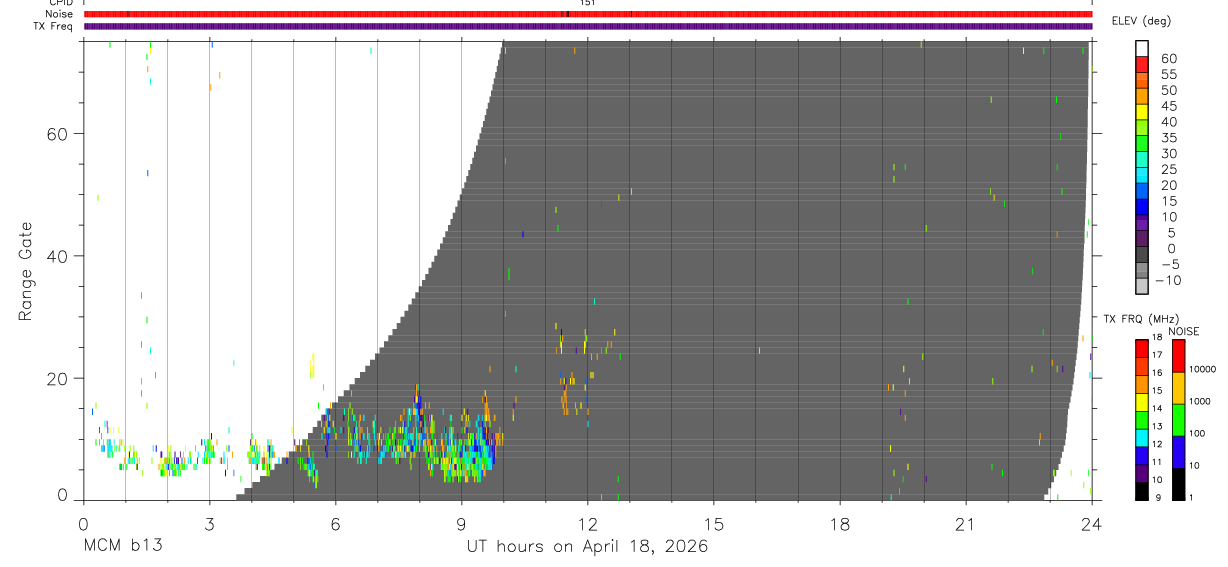Click the red 17 MHz swatch in the TX FRQ legend

pyautogui.click(x=1142, y=349)
